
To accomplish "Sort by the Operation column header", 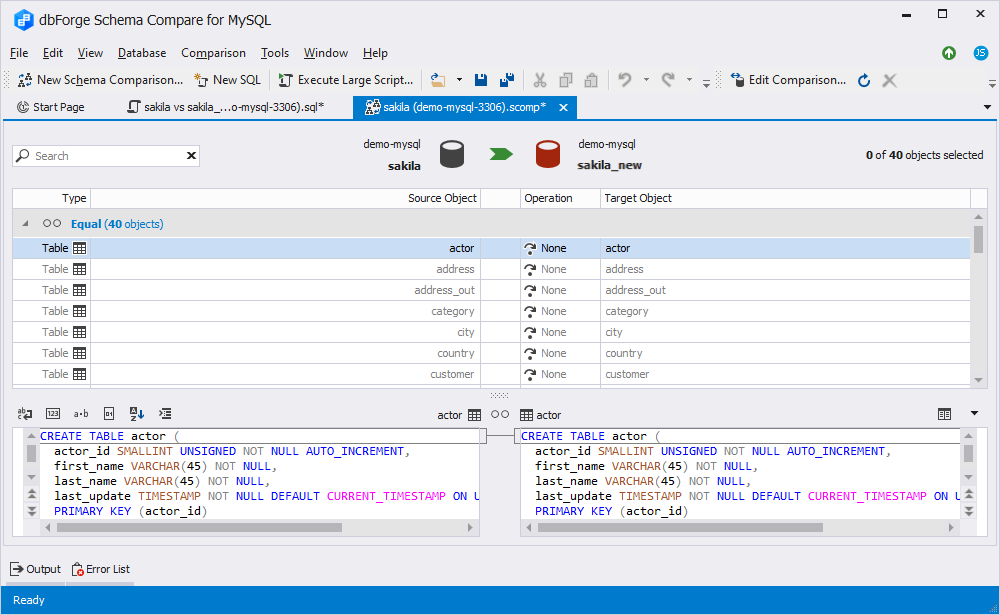I will tap(560, 198).
